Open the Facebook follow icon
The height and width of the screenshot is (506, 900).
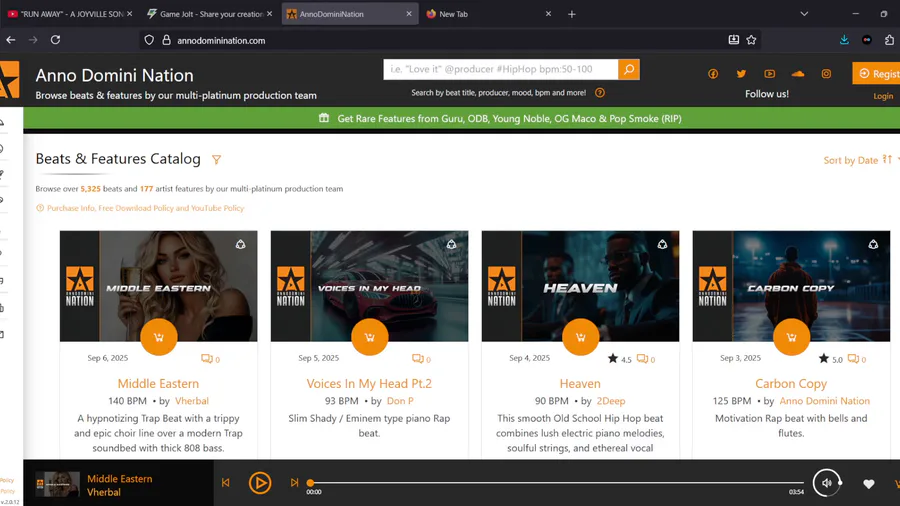click(x=713, y=74)
